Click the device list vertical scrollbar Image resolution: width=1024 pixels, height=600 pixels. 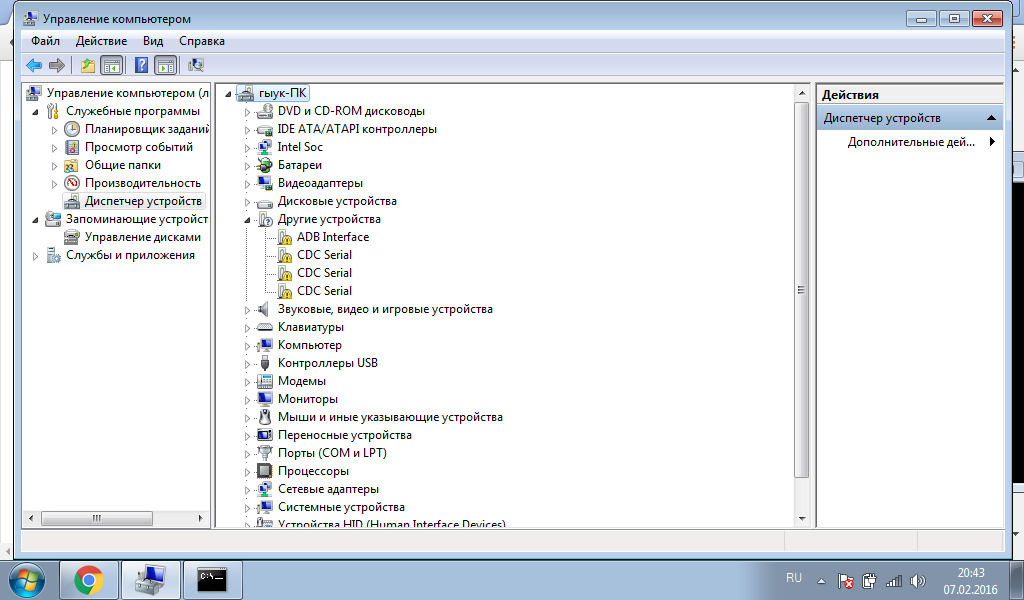(x=801, y=290)
